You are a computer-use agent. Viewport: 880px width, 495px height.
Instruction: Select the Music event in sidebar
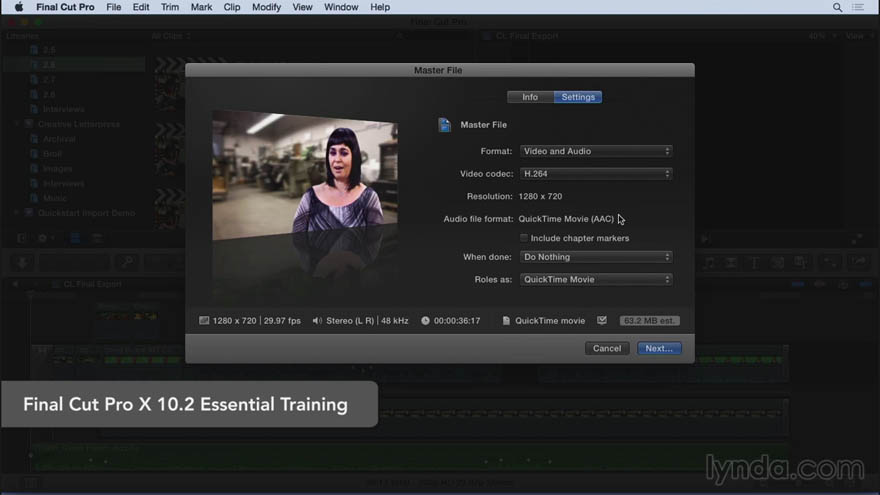(54, 198)
